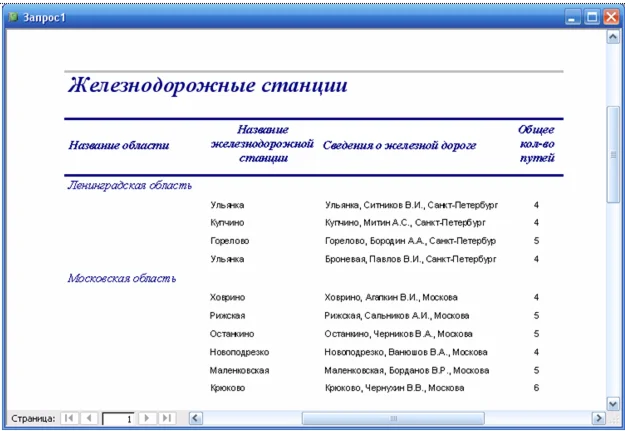The image size is (625, 431).
Task: Close the Запрос1 report window
Action: pos(611,17)
